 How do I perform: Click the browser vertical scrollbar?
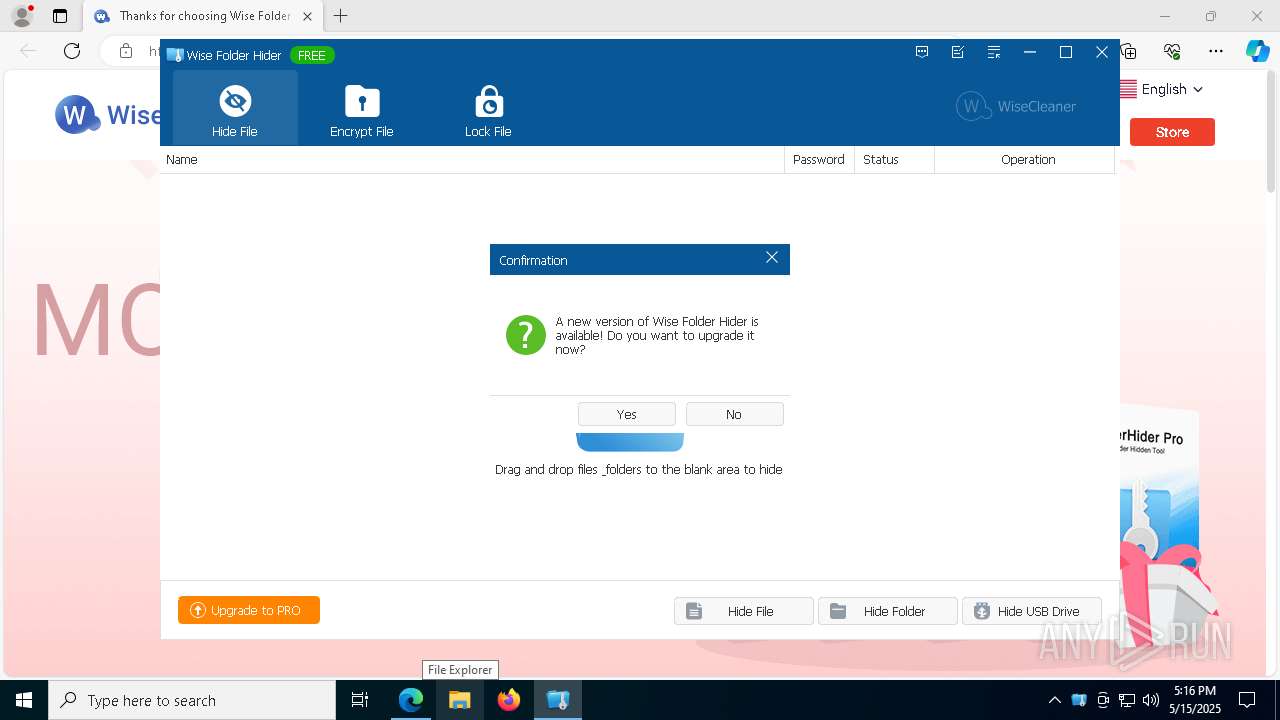(1271, 131)
